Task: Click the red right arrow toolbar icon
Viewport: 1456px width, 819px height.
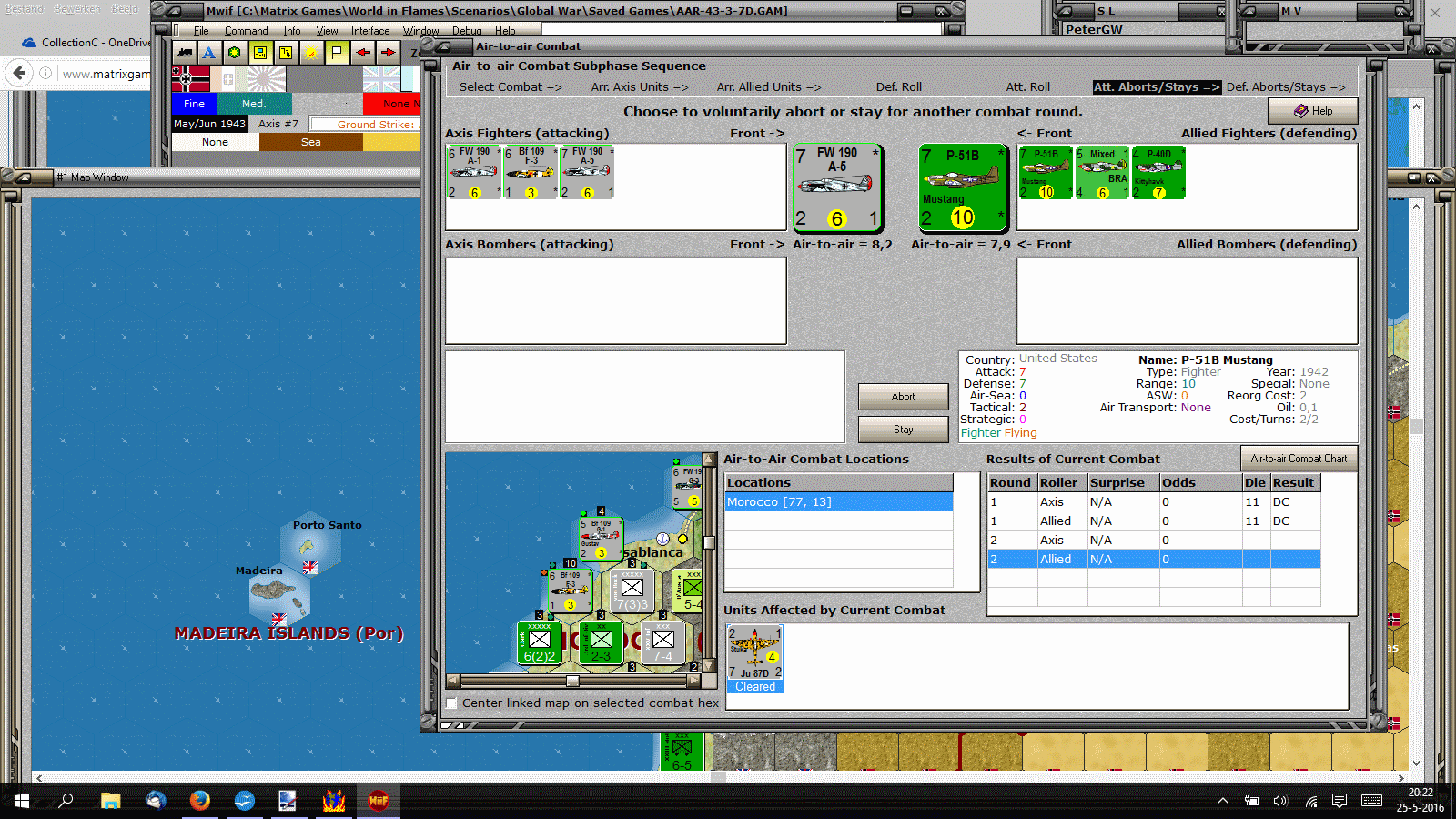Action: (389, 53)
